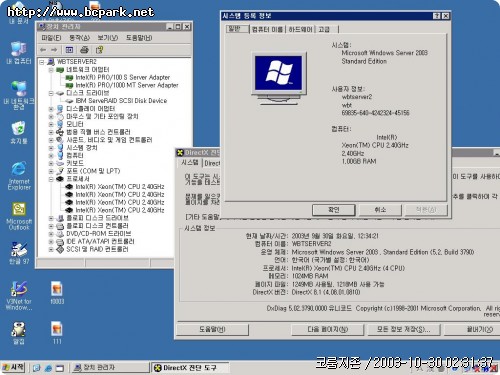Image resolution: width=500 pixels, height=375 pixels.
Task: Click the 1.00GB RAM text
Action: coord(359,162)
